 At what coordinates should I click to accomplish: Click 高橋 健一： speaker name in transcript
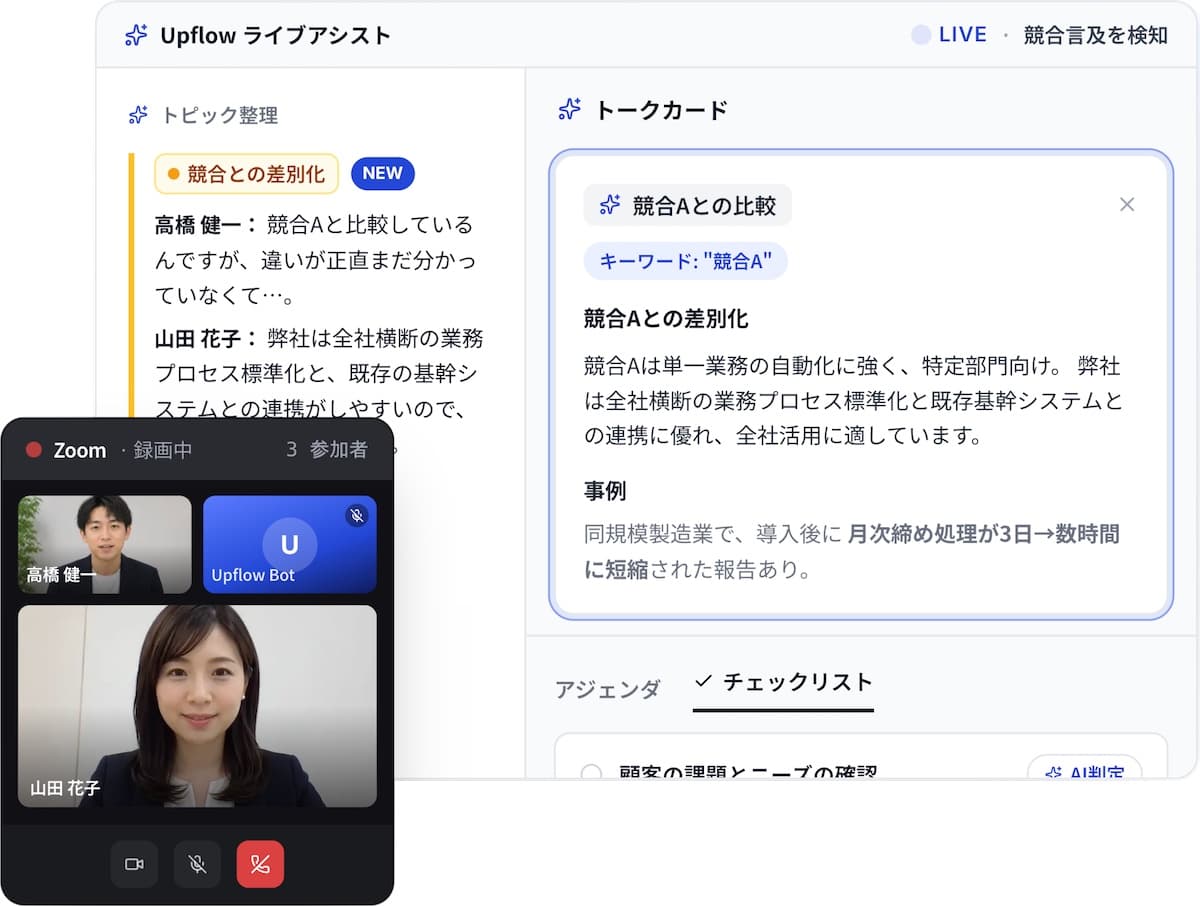pyautogui.click(x=206, y=224)
